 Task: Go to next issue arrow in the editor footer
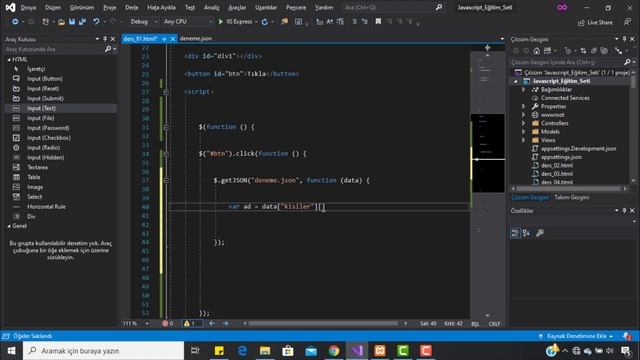tap(225, 323)
